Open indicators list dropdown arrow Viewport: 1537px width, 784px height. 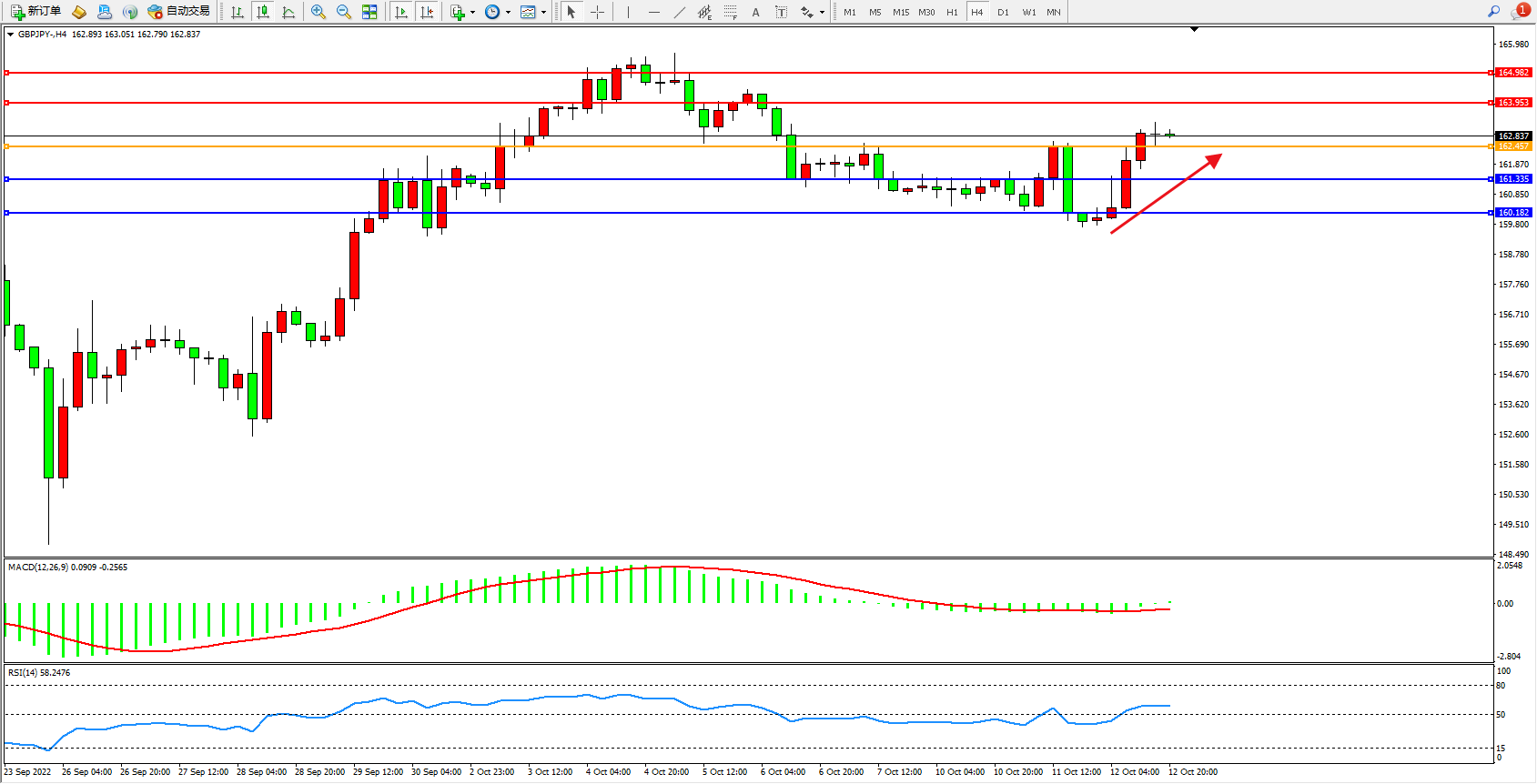(x=472, y=13)
